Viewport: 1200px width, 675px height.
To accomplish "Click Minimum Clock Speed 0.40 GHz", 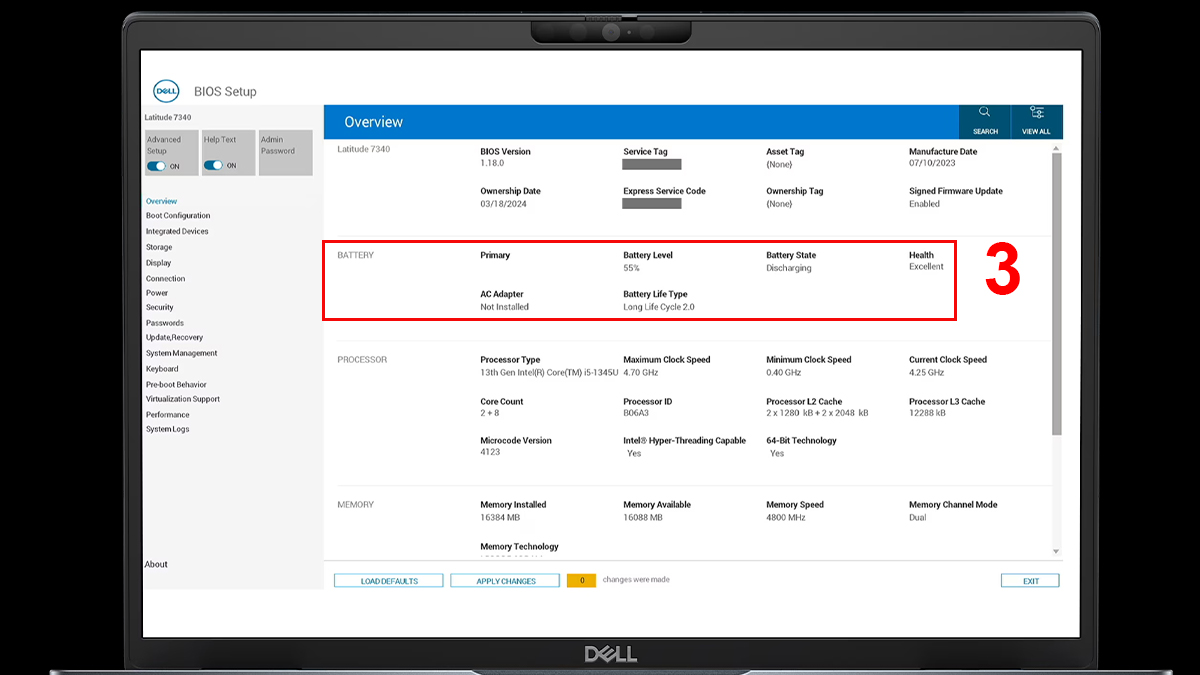I will point(783,372).
